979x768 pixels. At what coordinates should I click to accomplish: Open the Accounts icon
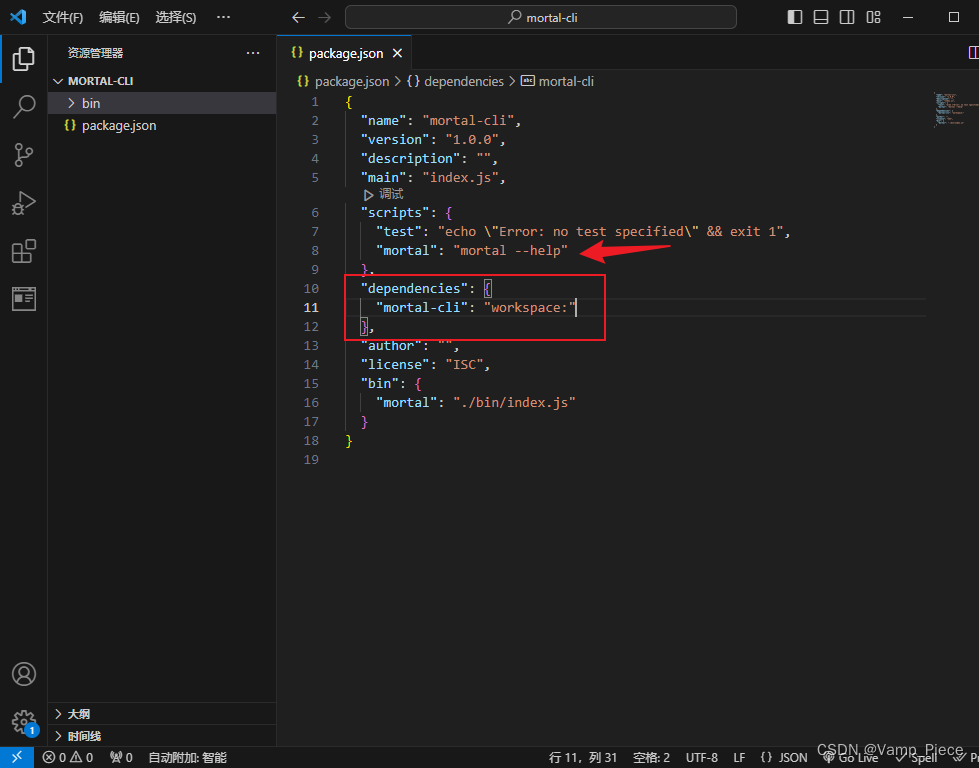24,674
